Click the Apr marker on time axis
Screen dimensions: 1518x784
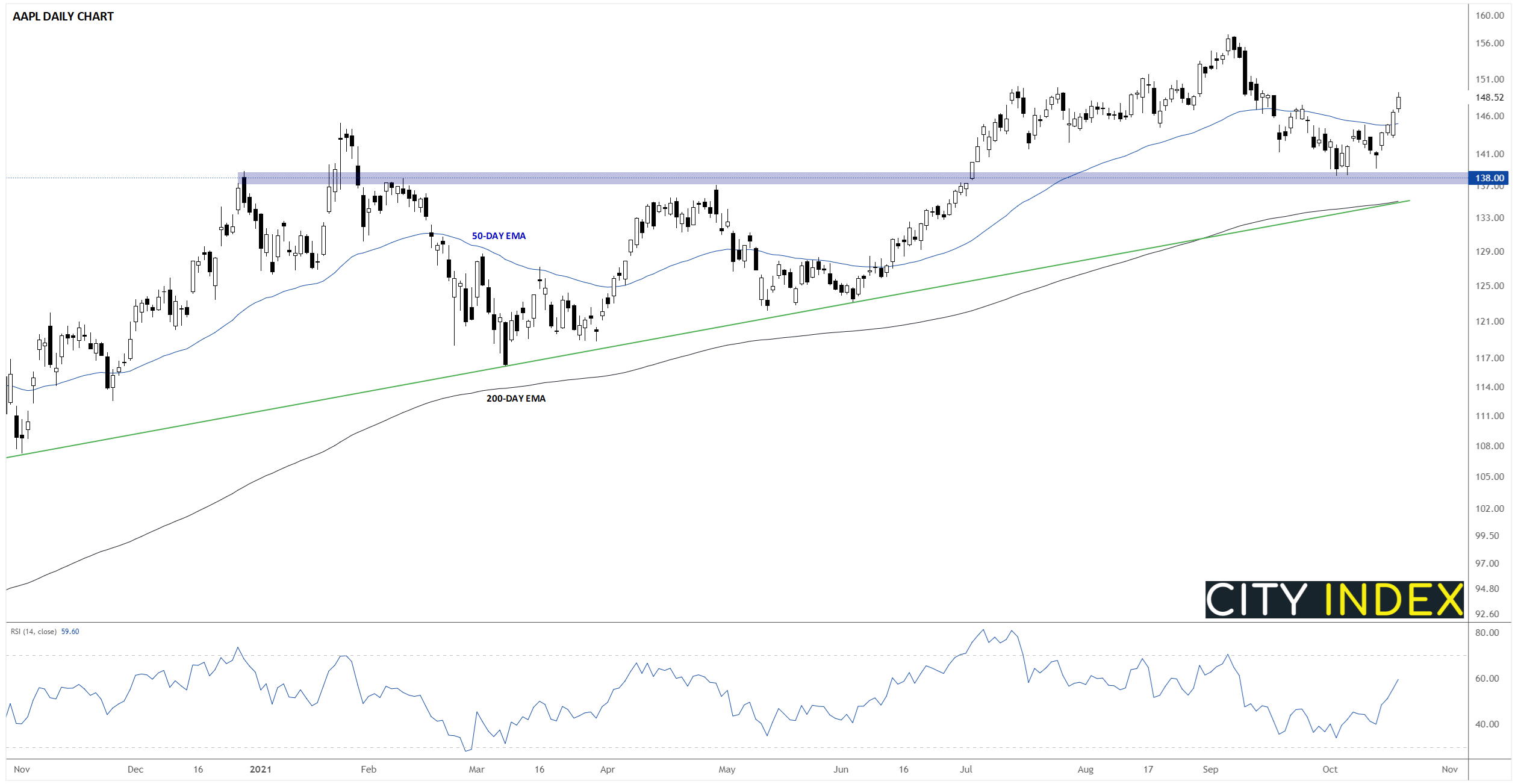tap(608, 770)
